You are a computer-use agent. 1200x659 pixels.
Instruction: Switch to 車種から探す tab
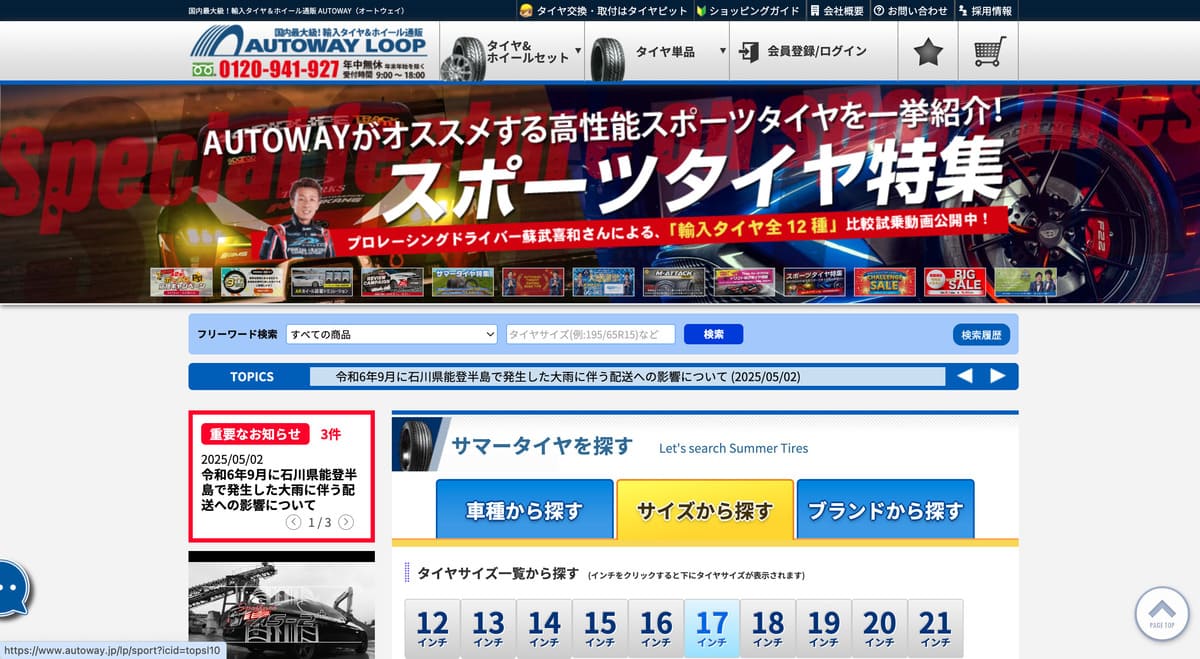point(525,510)
